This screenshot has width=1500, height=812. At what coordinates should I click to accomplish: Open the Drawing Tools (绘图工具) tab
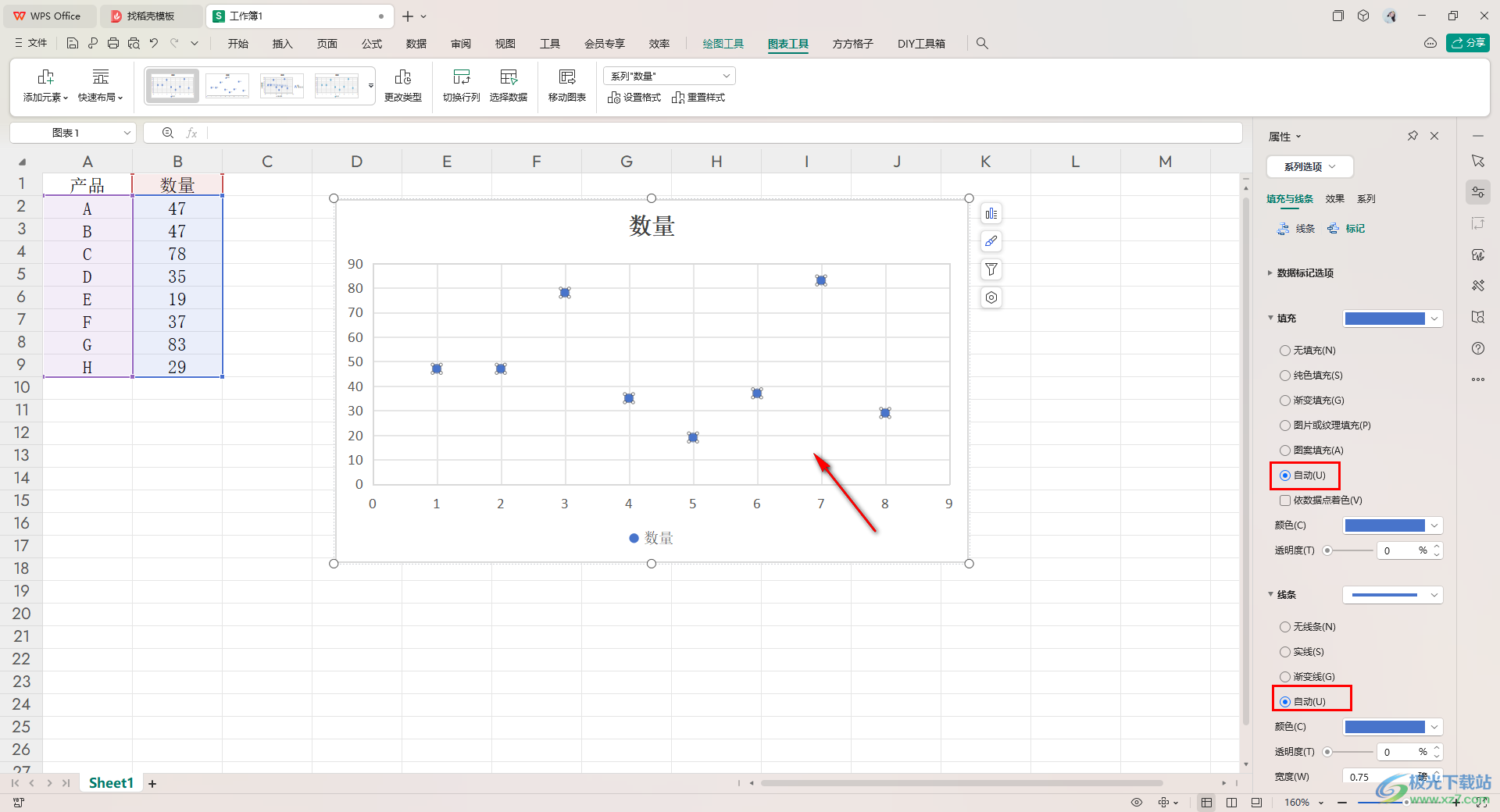[x=723, y=44]
